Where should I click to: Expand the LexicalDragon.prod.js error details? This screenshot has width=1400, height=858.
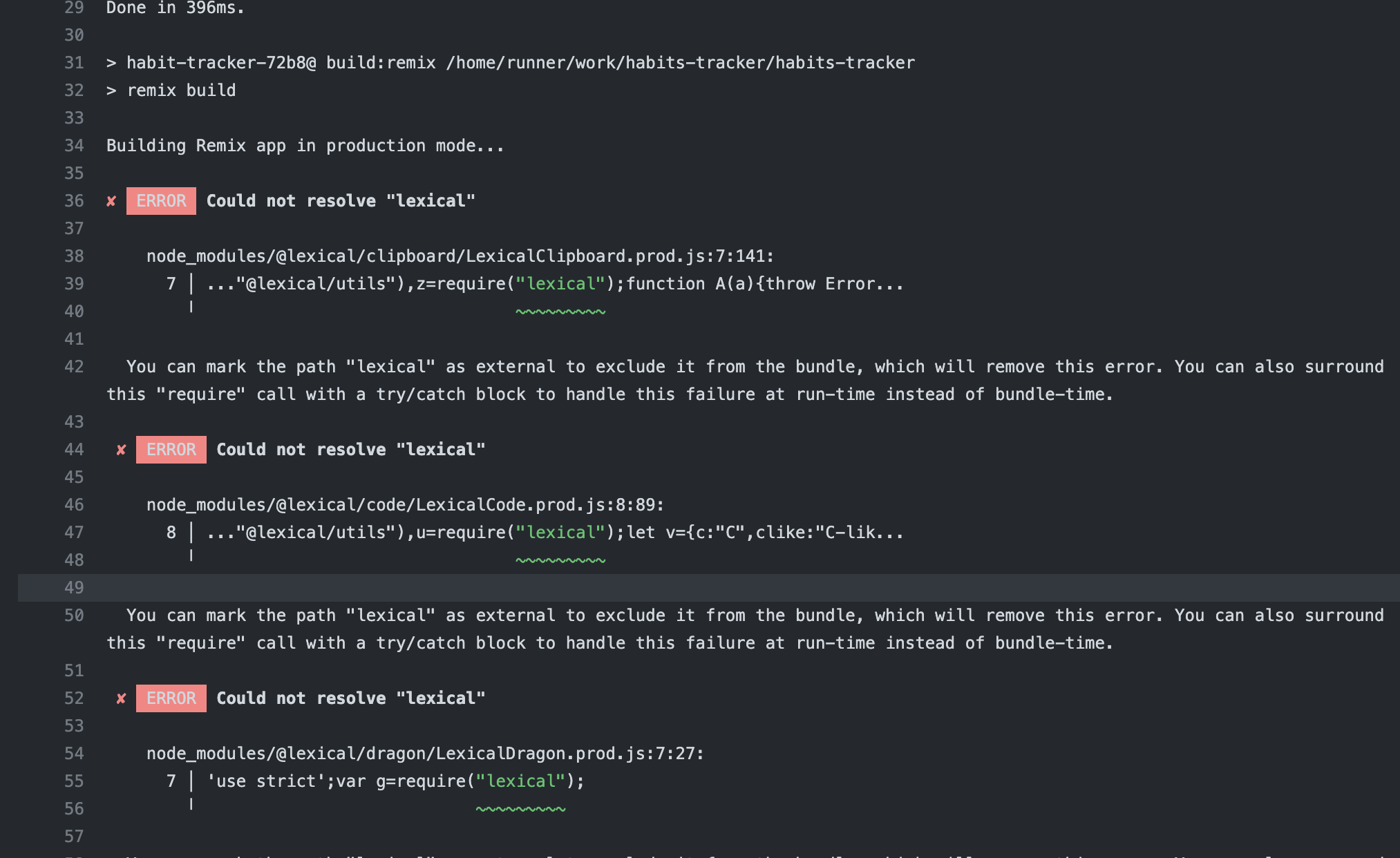pos(350,698)
